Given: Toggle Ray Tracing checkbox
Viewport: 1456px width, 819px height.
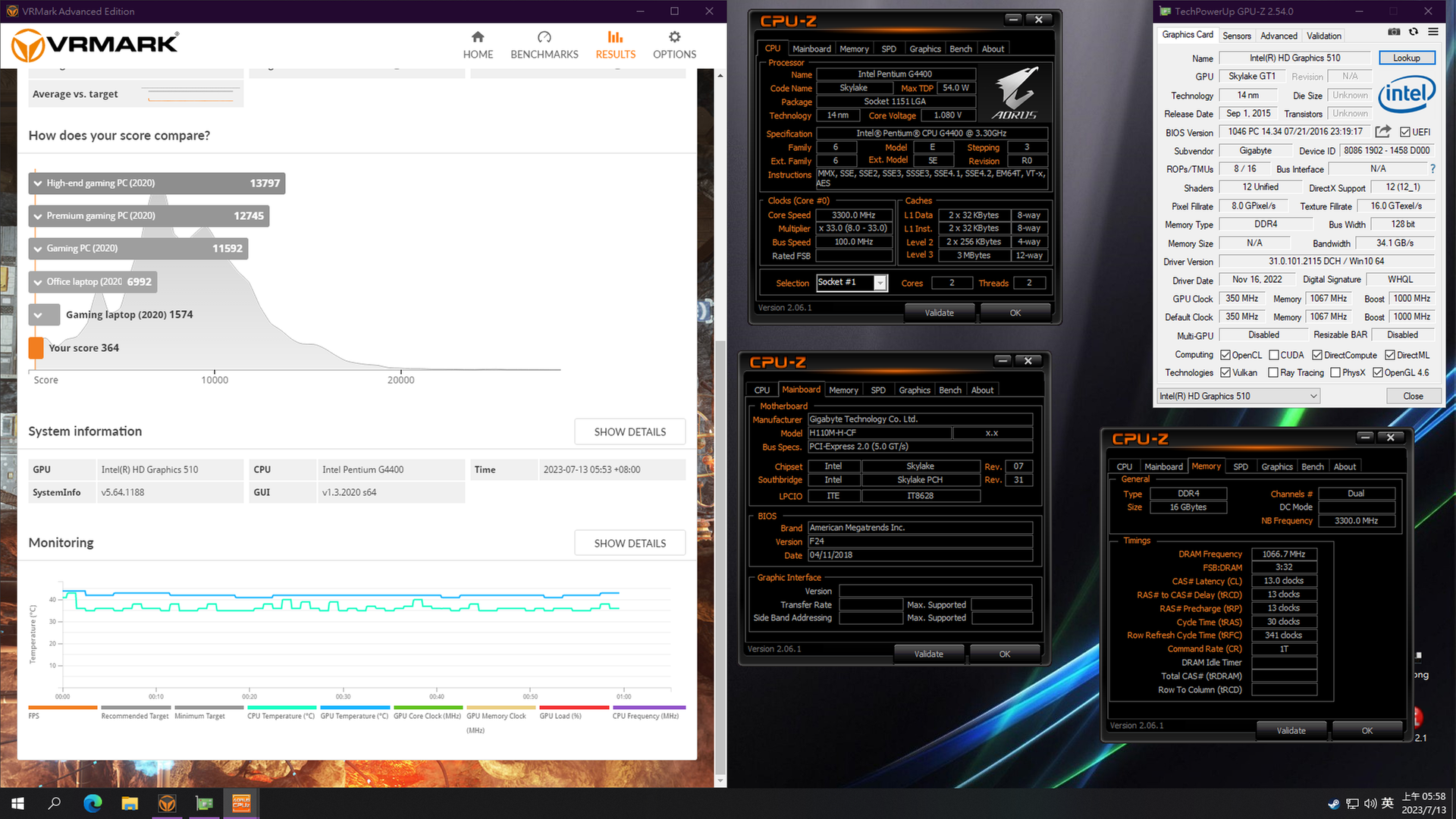Looking at the screenshot, I should [x=1273, y=372].
